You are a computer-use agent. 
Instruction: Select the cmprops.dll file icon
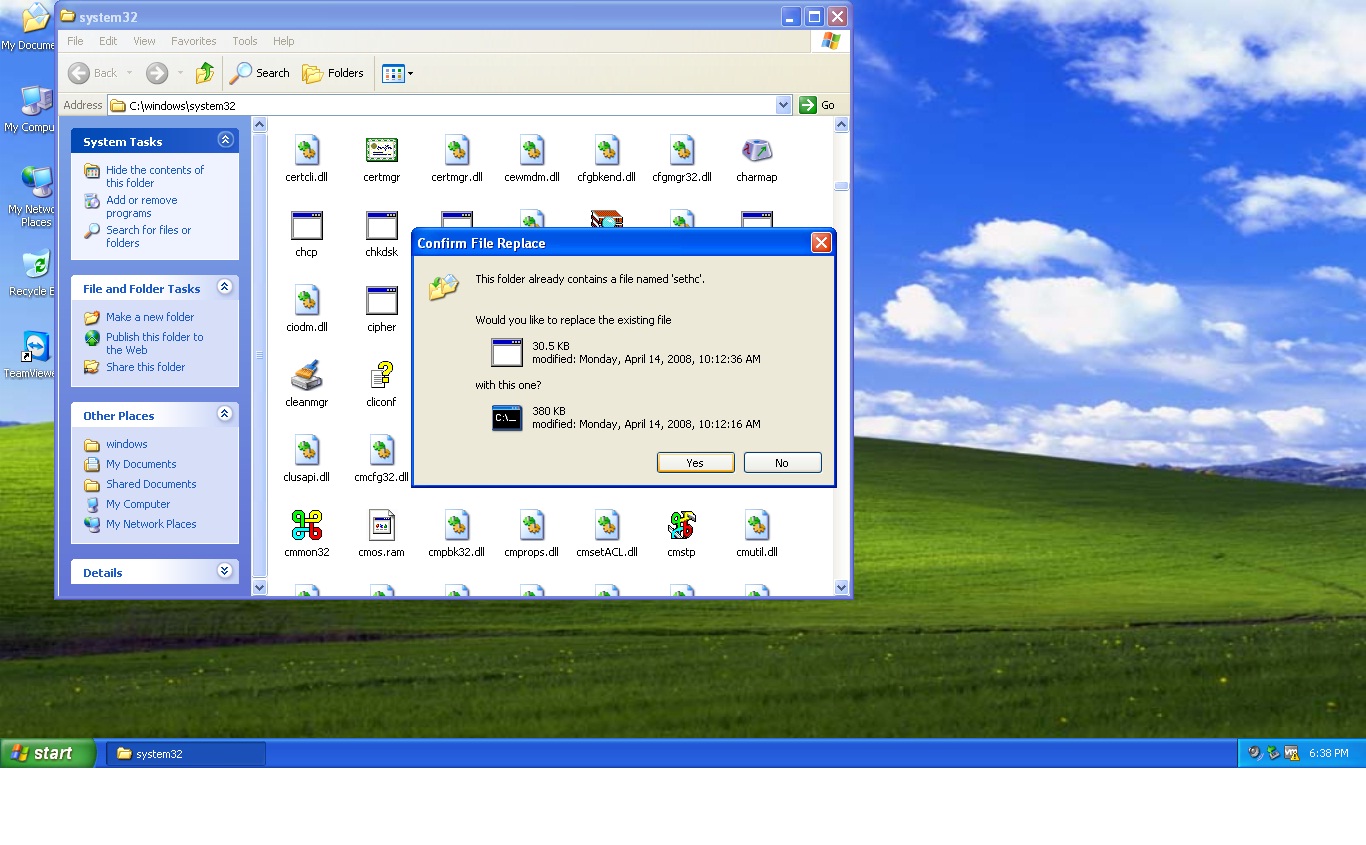coord(531,526)
